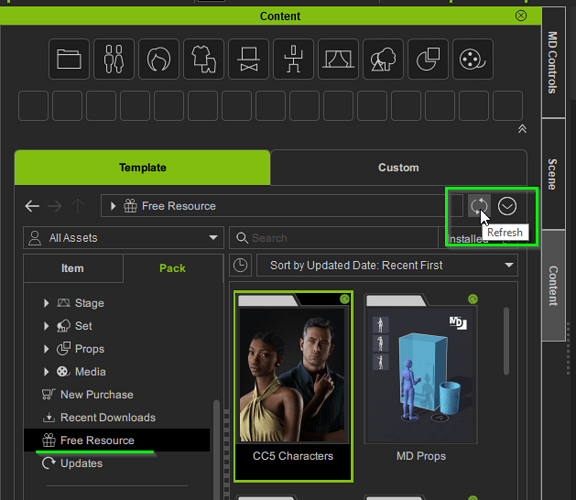This screenshot has height=500, width=576.
Task: Select Recent Downloads in the tree
Action: point(108,417)
